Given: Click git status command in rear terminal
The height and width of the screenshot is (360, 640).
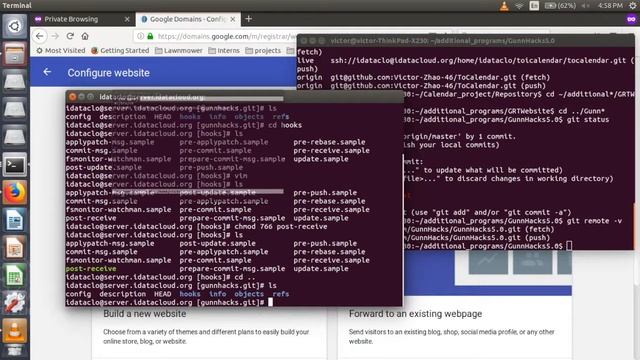Looking at the screenshot, I should [x=588, y=120].
